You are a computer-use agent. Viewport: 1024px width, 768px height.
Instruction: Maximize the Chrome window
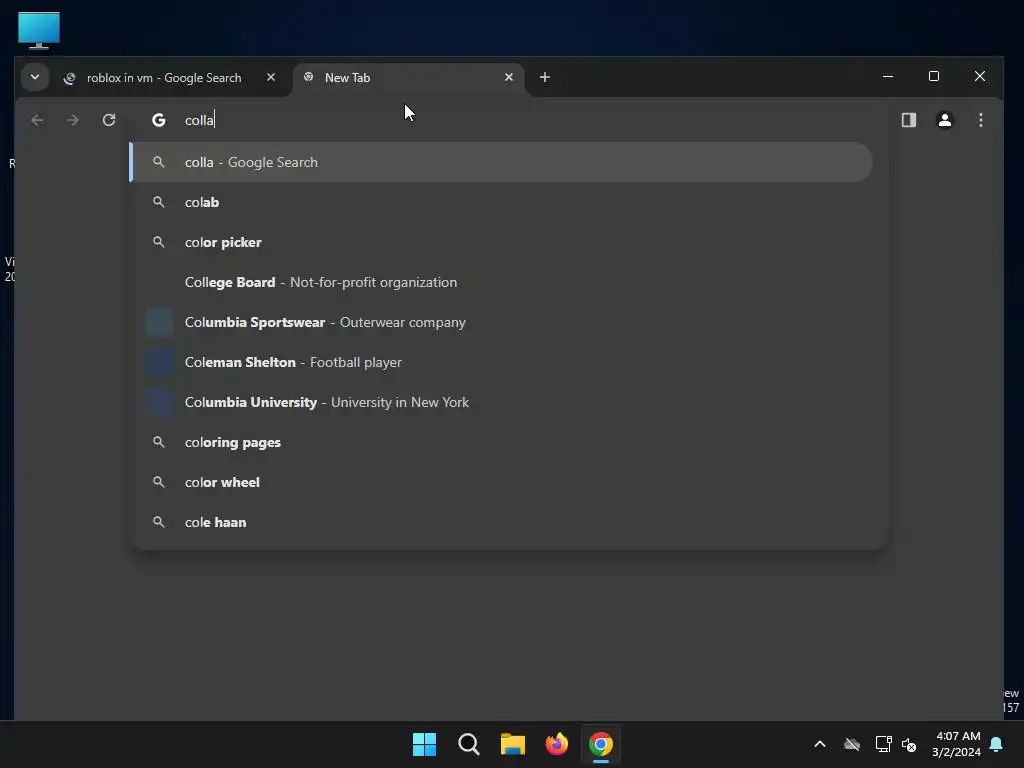coord(934,76)
